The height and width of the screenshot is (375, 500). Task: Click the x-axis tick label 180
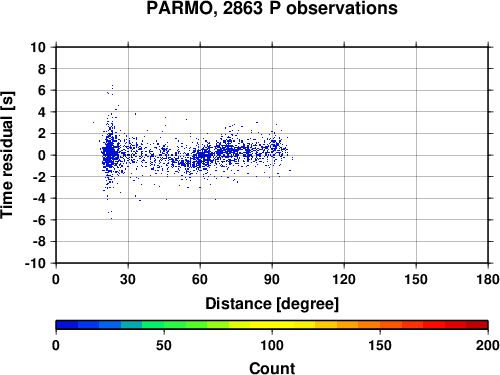click(488, 279)
